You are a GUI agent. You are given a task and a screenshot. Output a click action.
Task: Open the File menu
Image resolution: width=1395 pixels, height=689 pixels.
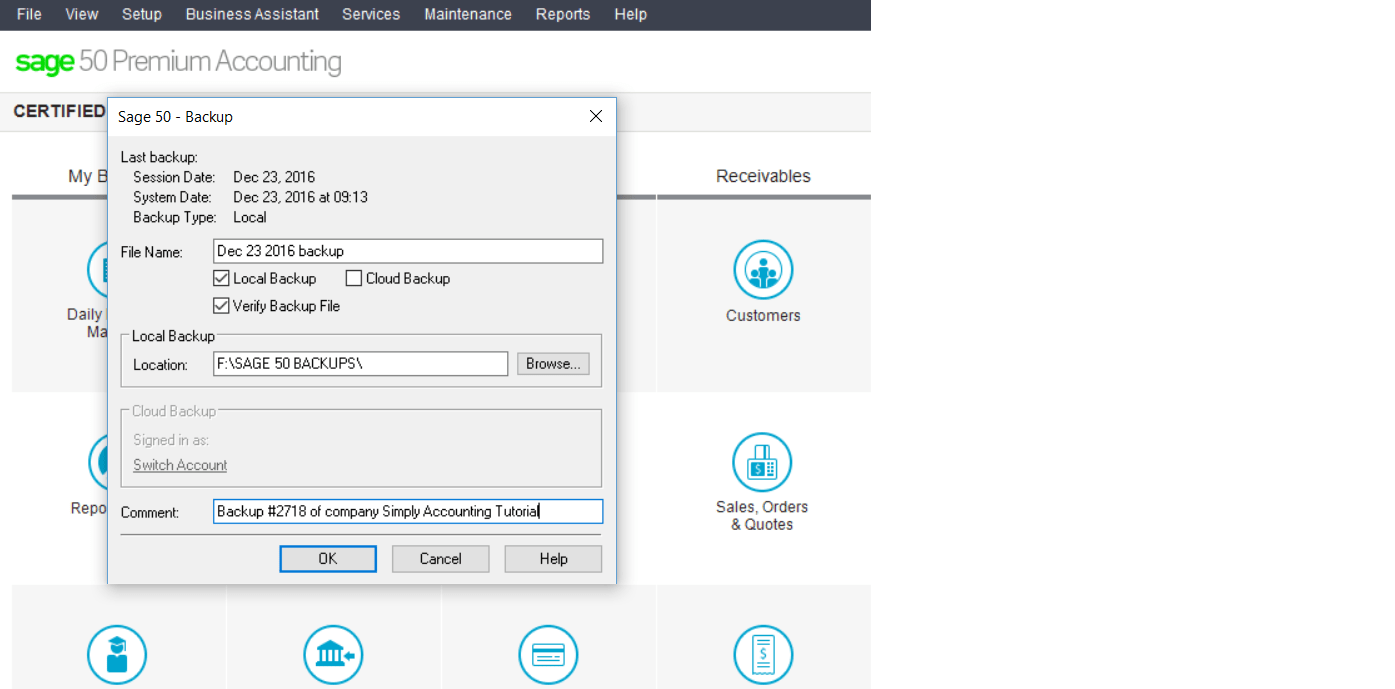click(x=29, y=14)
